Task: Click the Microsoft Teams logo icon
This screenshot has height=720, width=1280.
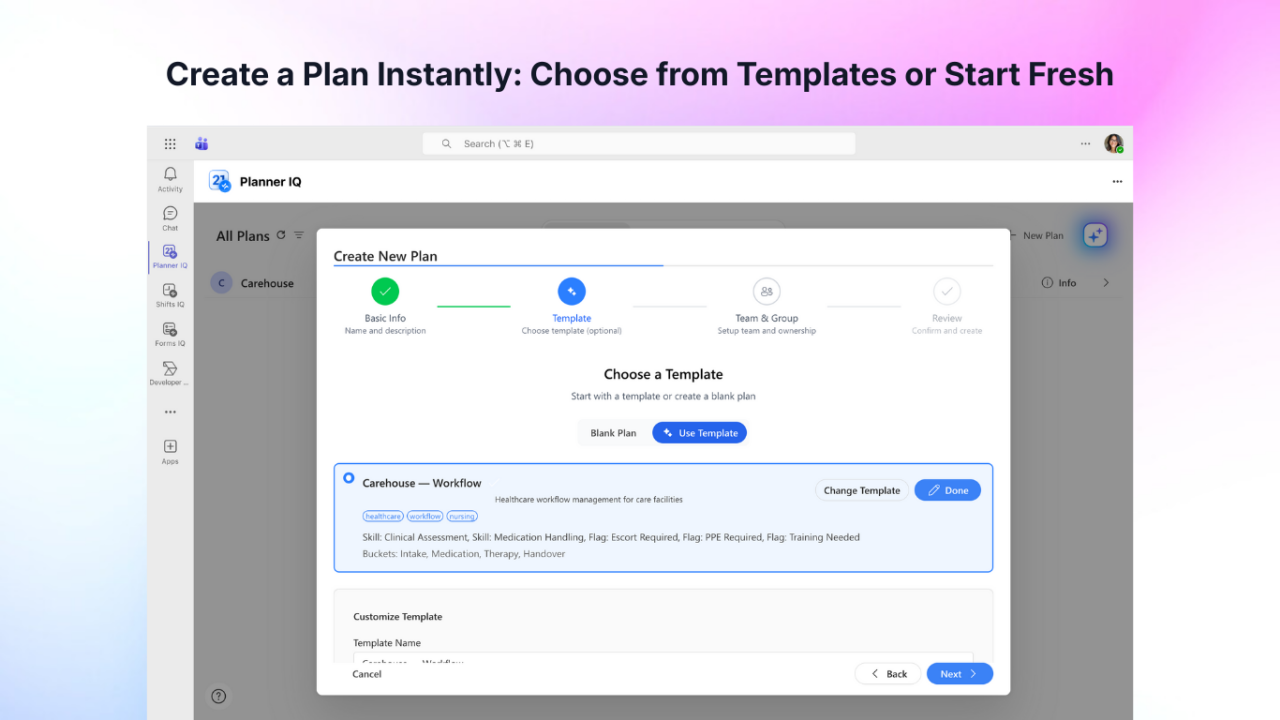Action: coord(201,144)
